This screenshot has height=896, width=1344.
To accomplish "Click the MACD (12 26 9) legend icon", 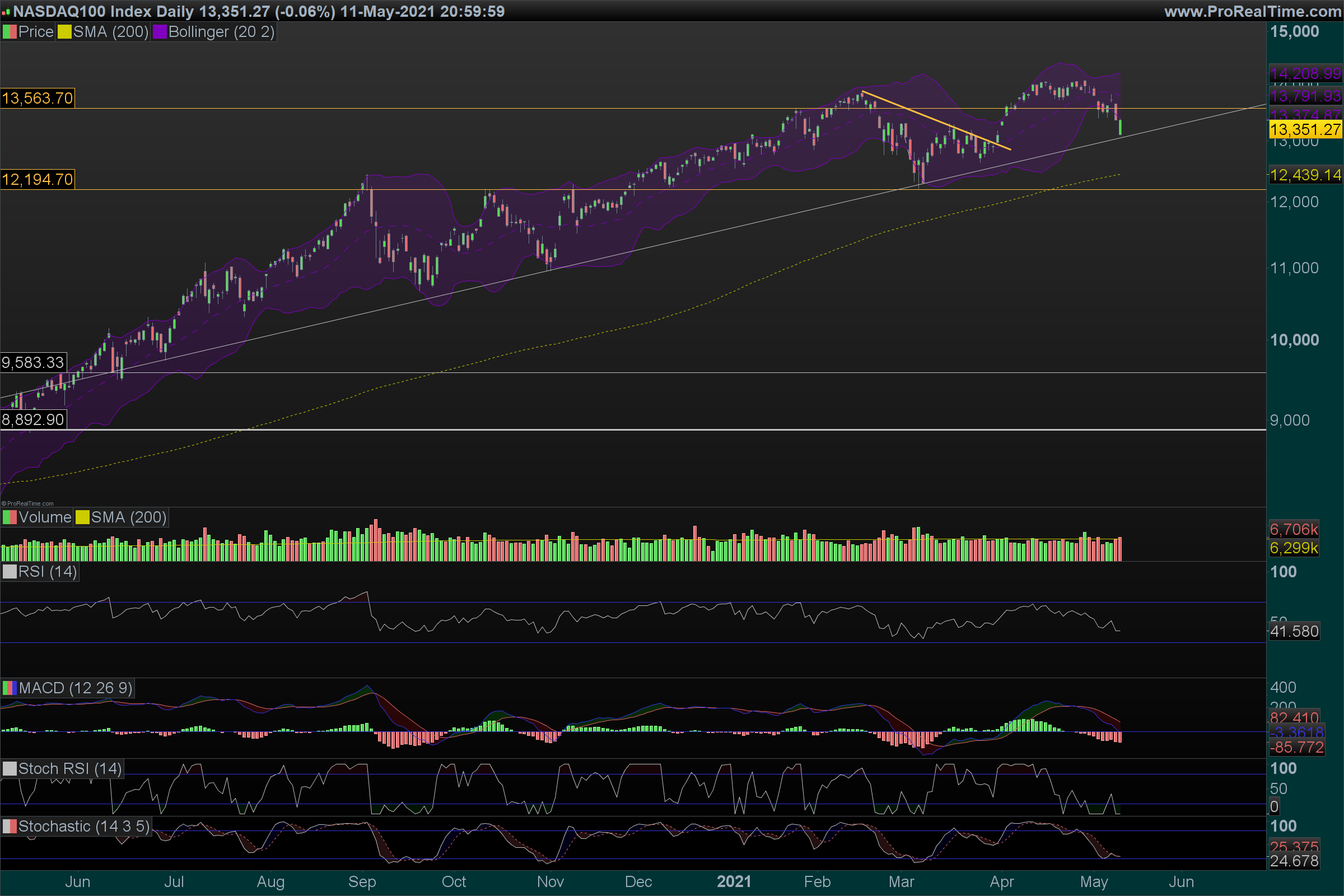I will coord(10,688).
